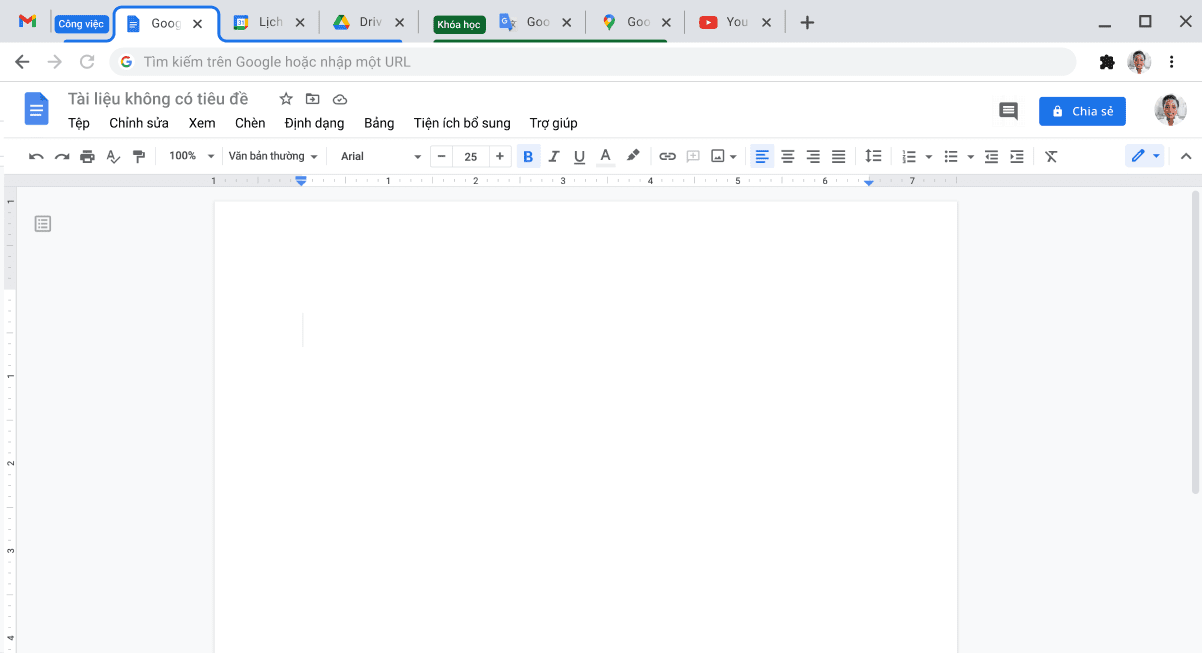1202x653 pixels.
Task: Set right text alignment
Action: coord(813,156)
